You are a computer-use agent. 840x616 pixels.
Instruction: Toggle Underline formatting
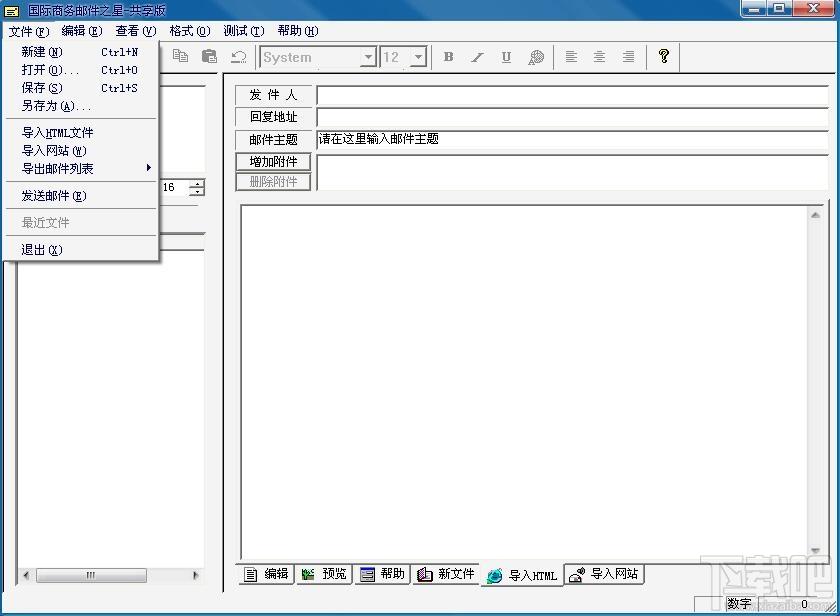(506, 57)
